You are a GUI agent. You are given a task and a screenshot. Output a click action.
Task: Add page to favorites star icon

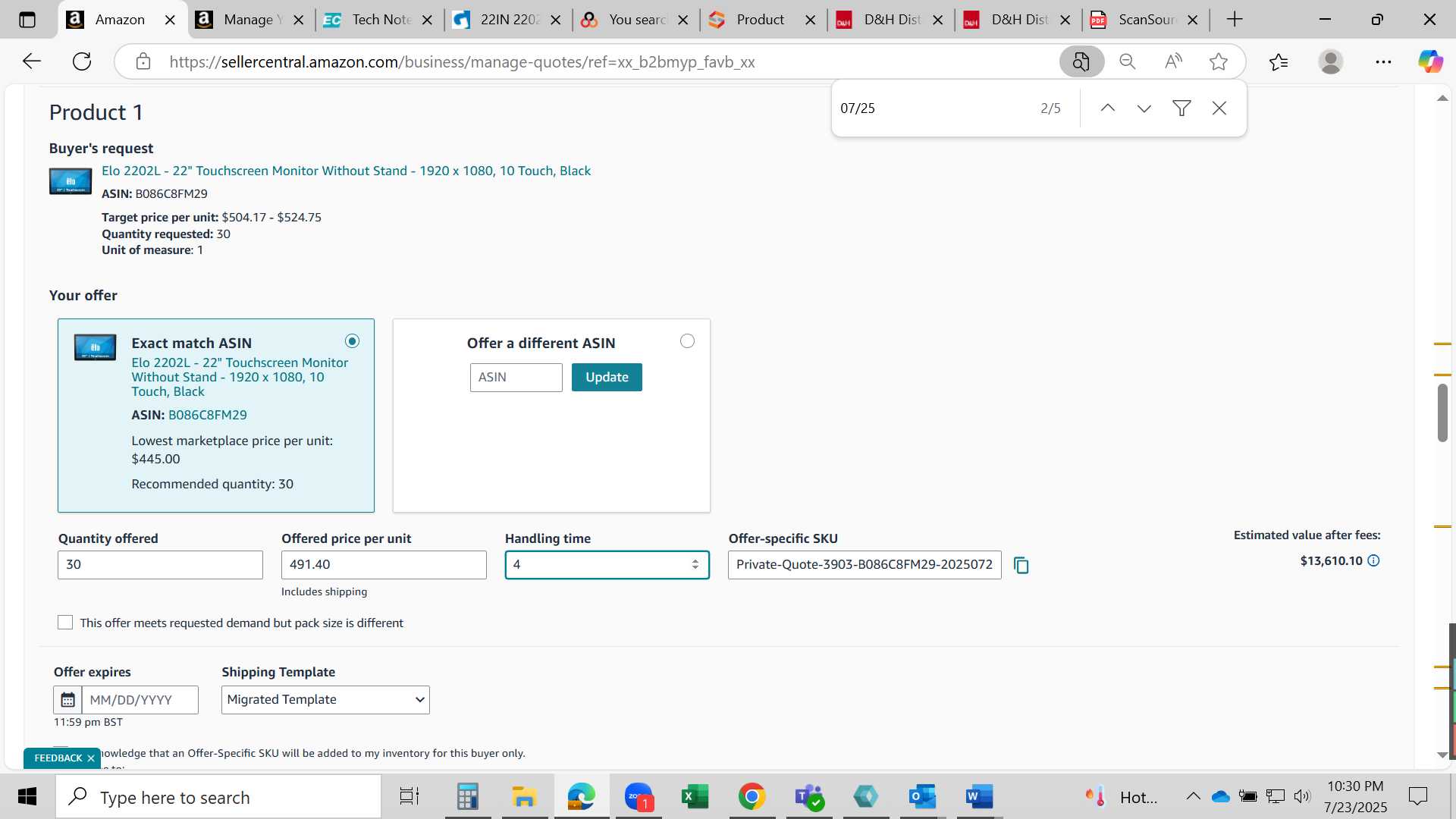[1219, 61]
